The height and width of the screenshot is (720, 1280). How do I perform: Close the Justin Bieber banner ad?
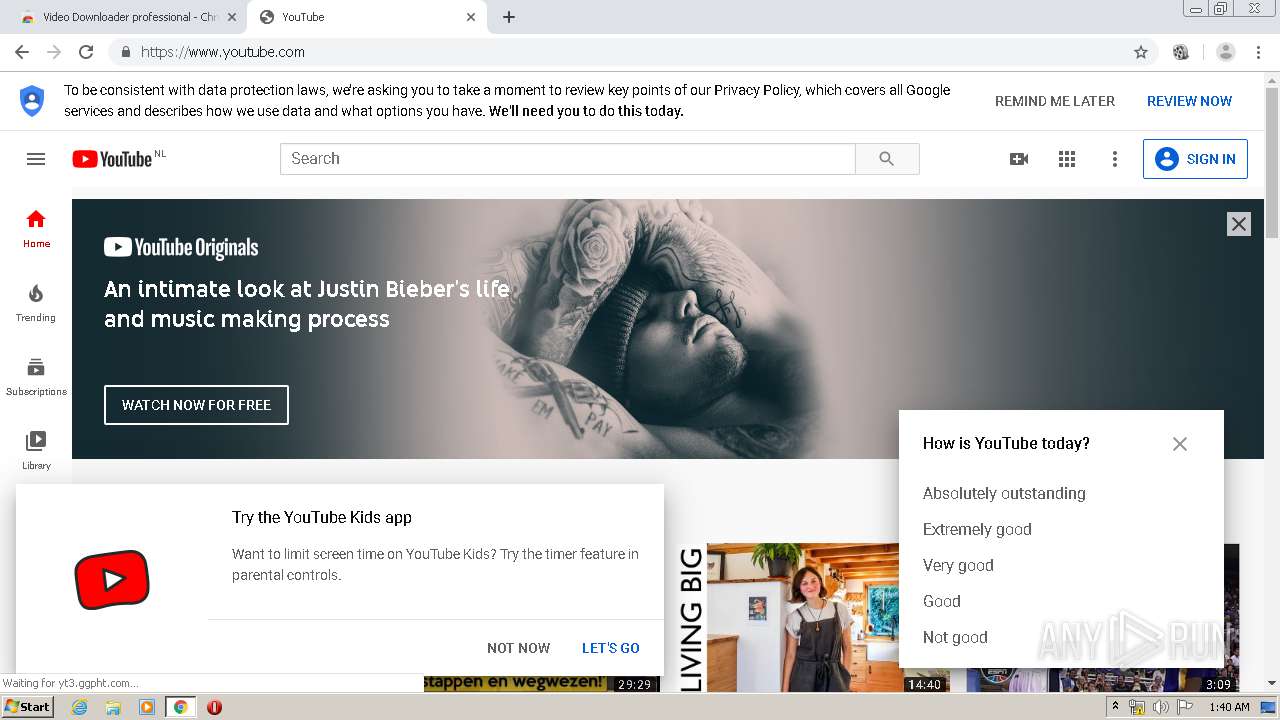[1239, 224]
